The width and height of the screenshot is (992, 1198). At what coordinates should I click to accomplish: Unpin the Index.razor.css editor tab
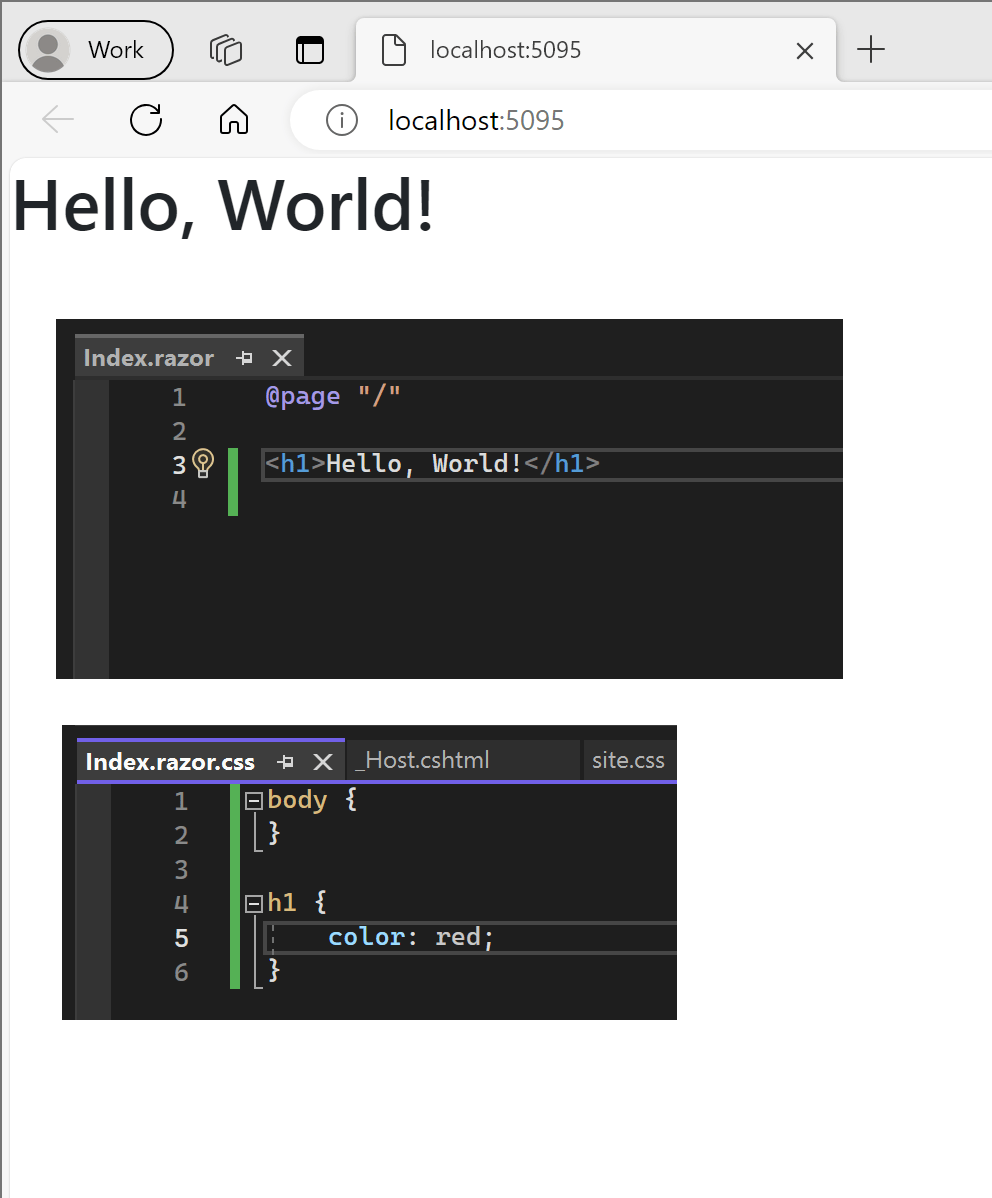(286, 761)
